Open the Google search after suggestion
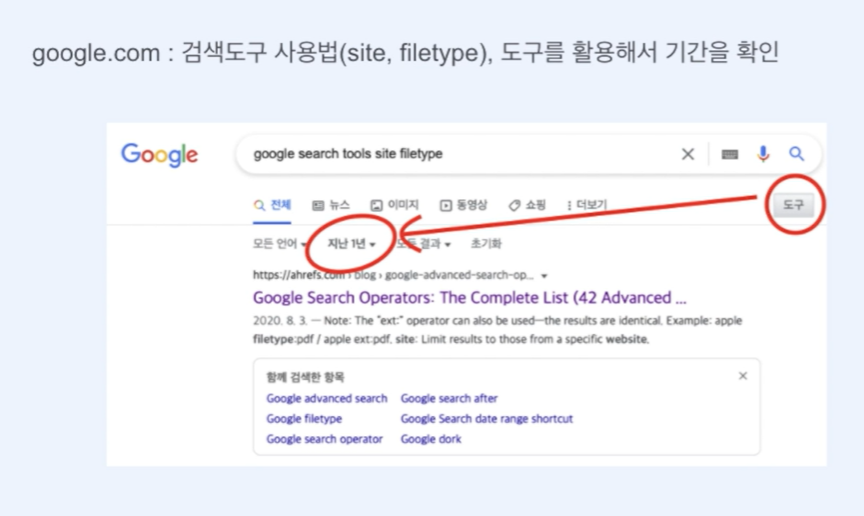Viewport: 864px width, 516px height. pyautogui.click(x=449, y=398)
